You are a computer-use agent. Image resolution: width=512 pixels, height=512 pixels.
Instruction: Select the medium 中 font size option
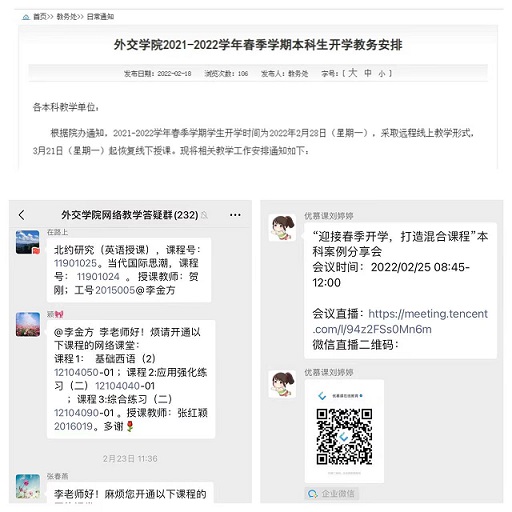point(368,73)
